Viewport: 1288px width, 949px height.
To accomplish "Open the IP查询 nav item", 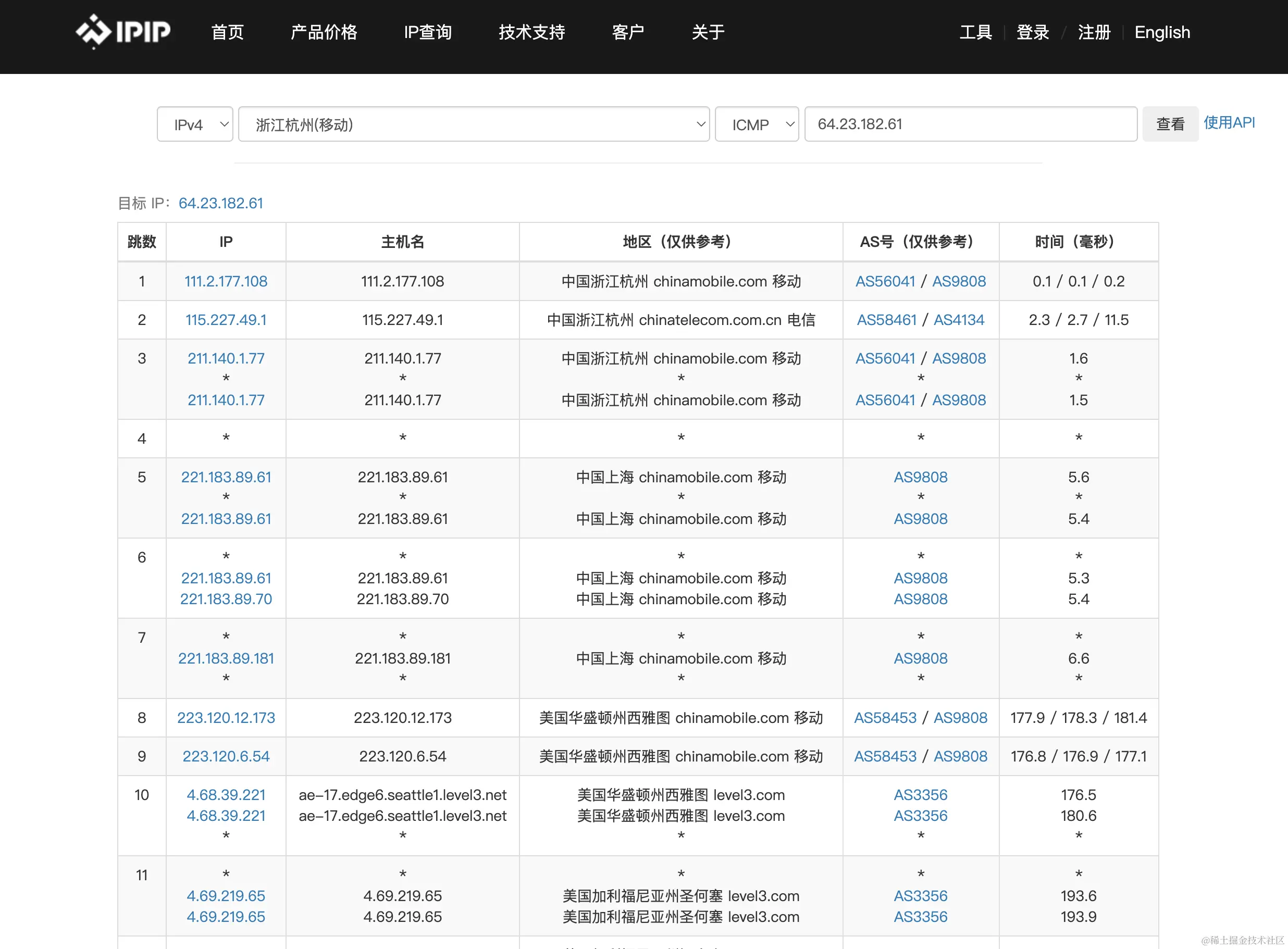I will [428, 32].
